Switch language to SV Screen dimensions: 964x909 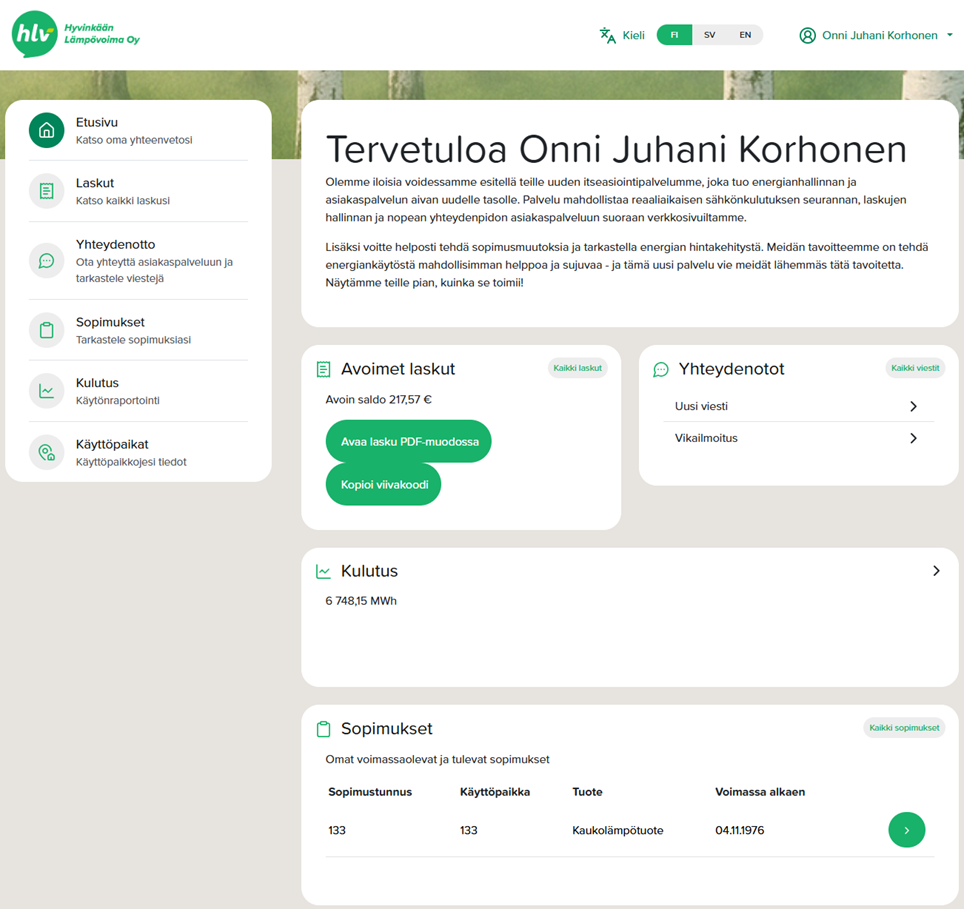tap(709, 35)
